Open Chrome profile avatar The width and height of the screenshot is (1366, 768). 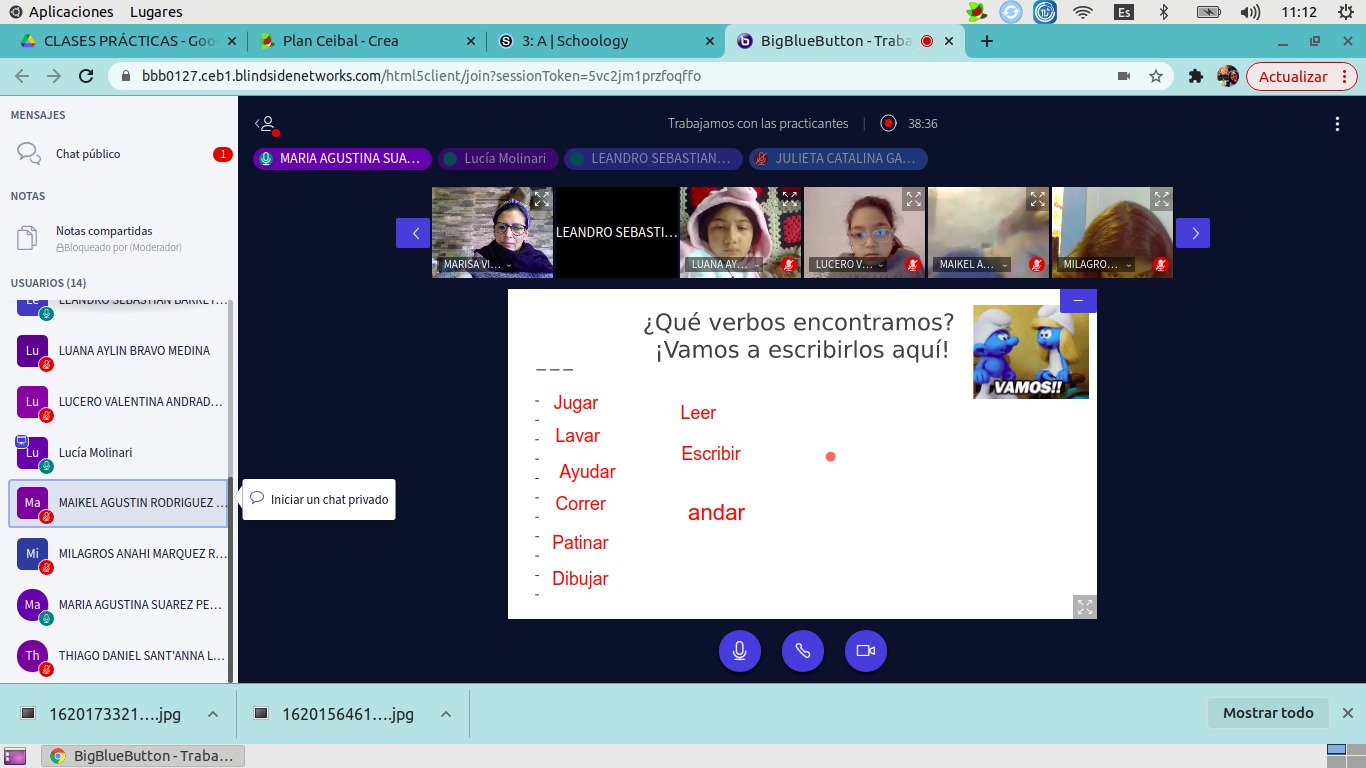[1227, 76]
